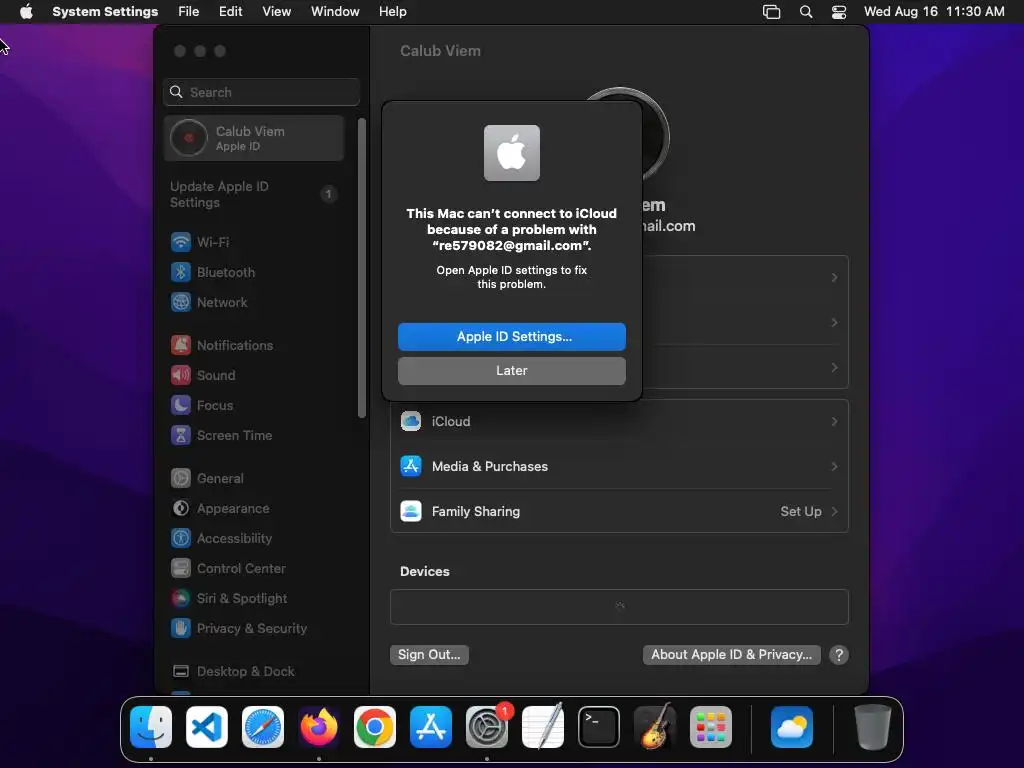The height and width of the screenshot is (768, 1024).
Task: Select Calub Viem Apple ID in sidebar
Action: point(254,138)
